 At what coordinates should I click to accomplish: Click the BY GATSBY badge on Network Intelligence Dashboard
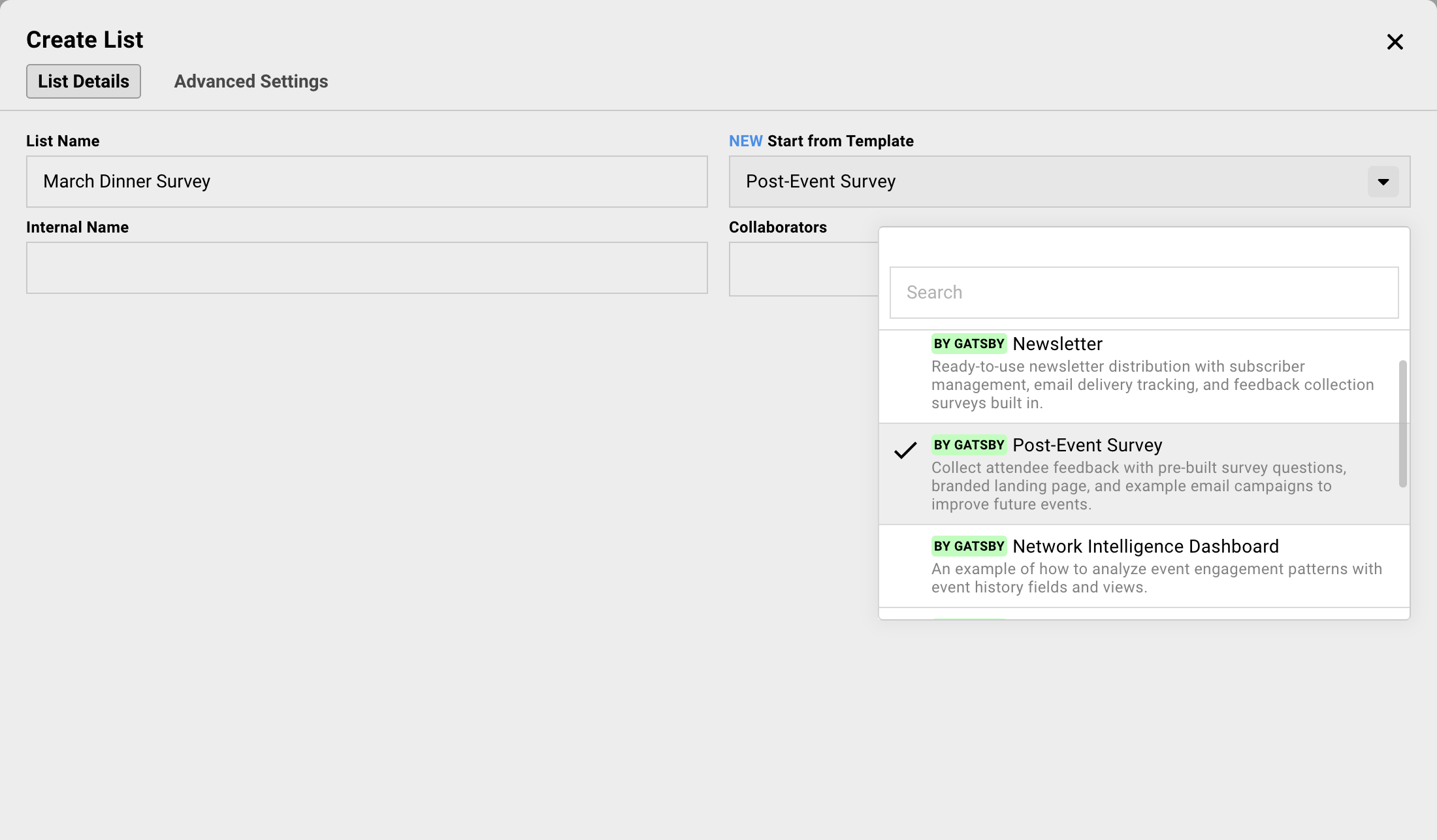[x=968, y=546]
